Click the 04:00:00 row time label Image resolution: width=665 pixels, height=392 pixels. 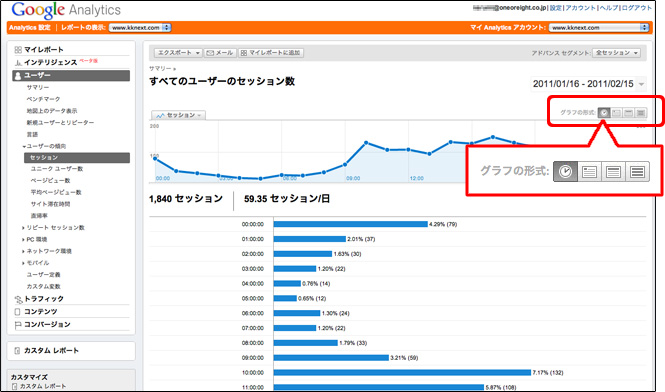coord(253,284)
